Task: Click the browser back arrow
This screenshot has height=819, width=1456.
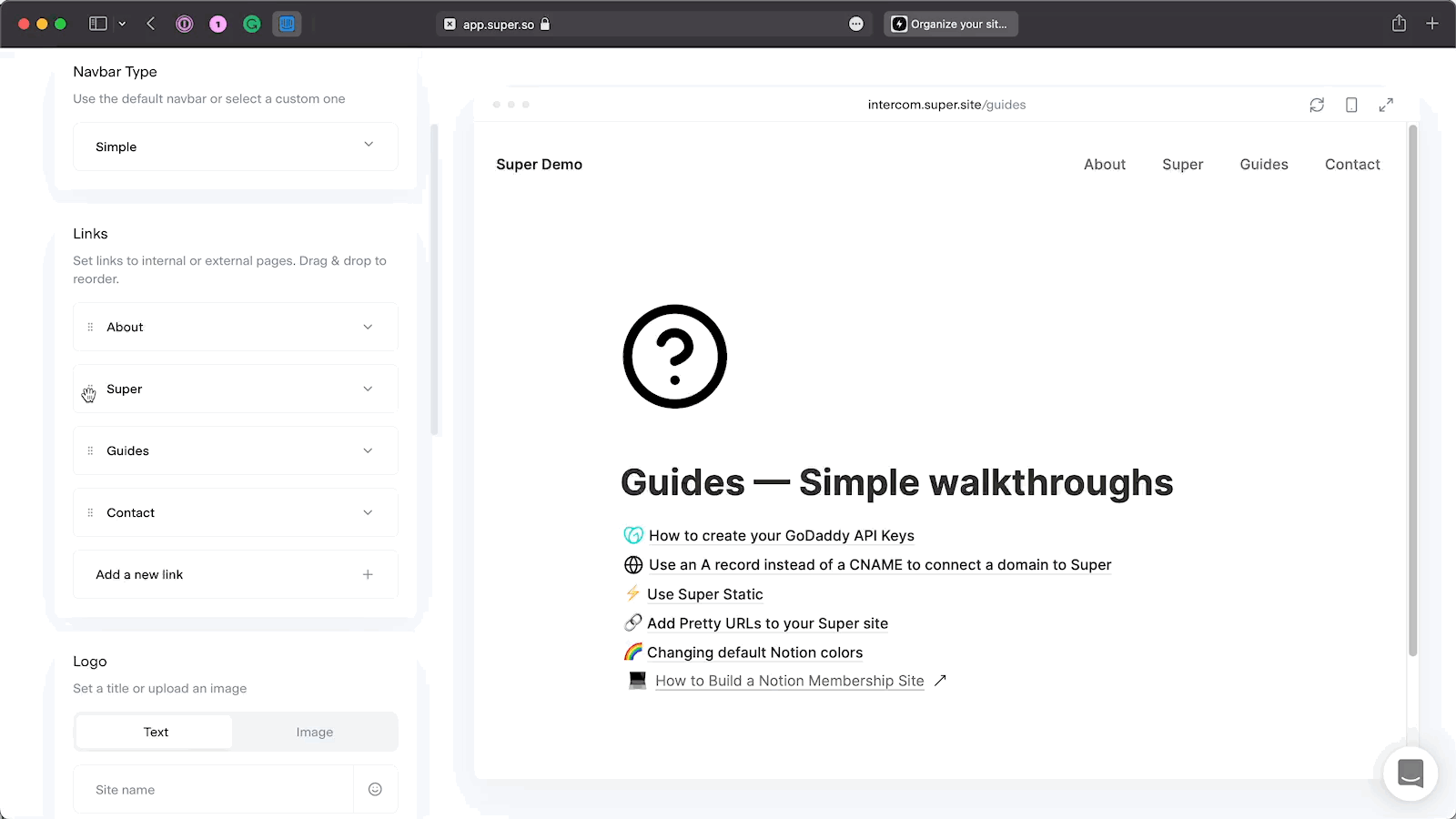Action: click(x=151, y=24)
